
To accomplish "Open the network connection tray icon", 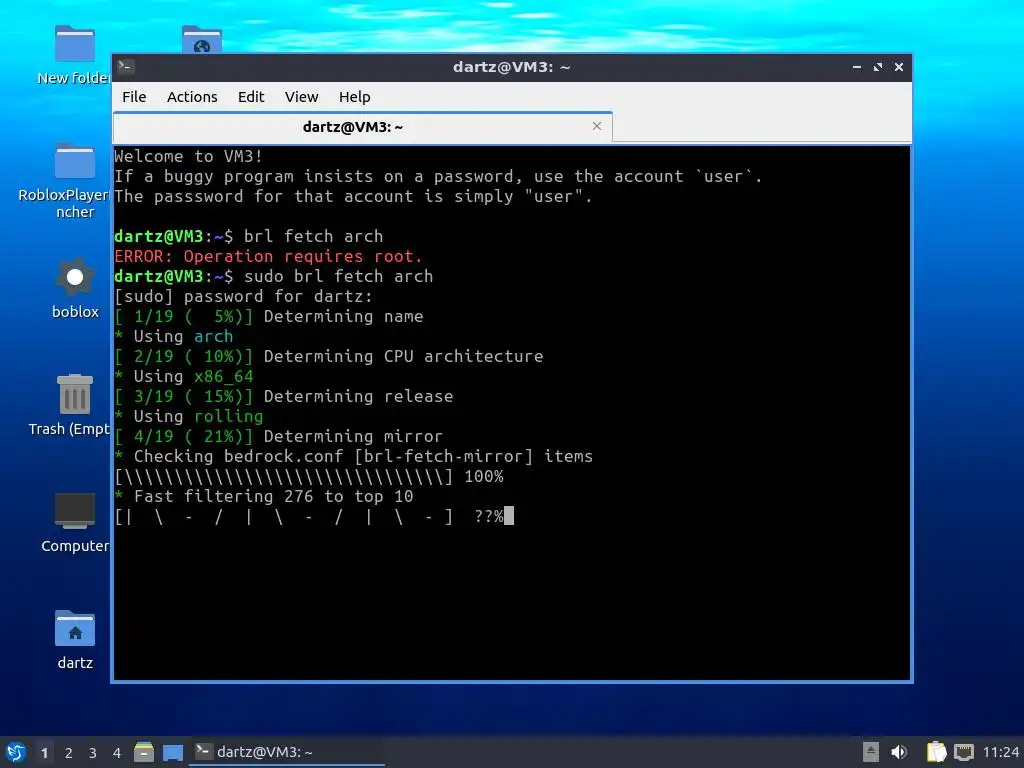I will click(964, 752).
